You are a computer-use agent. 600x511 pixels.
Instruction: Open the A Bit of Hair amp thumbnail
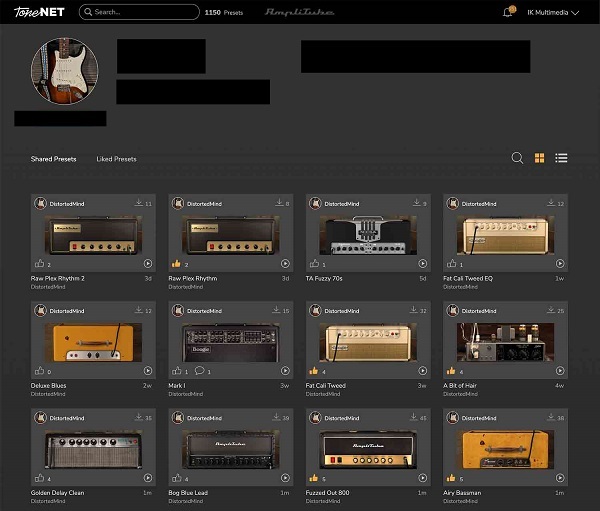tap(505, 342)
